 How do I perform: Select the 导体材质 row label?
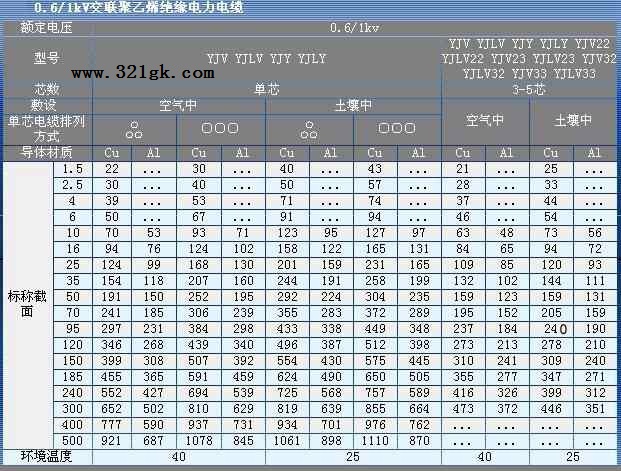click(x=46, y=153)
